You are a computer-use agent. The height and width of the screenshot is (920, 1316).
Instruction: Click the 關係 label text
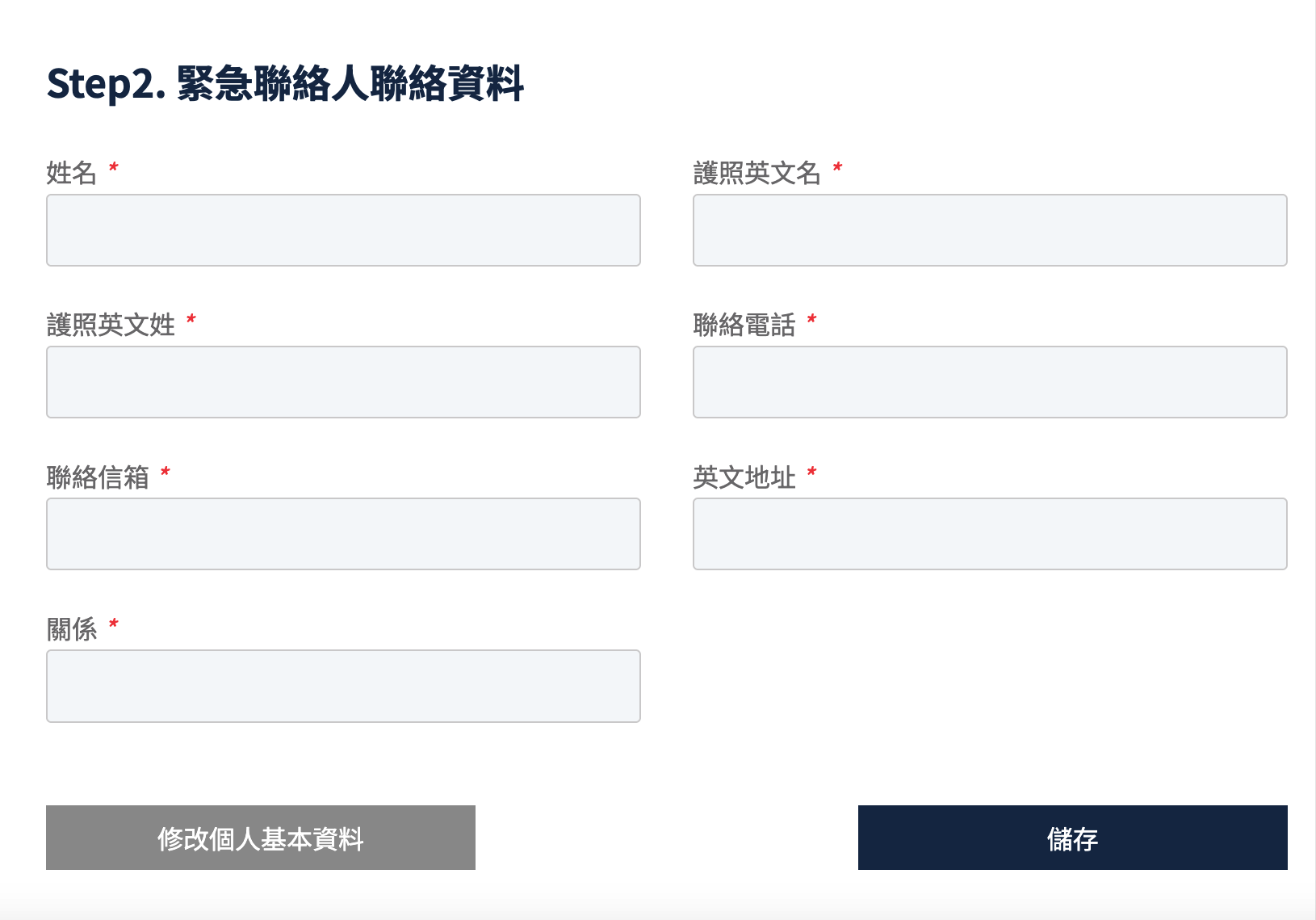[72, 629]
